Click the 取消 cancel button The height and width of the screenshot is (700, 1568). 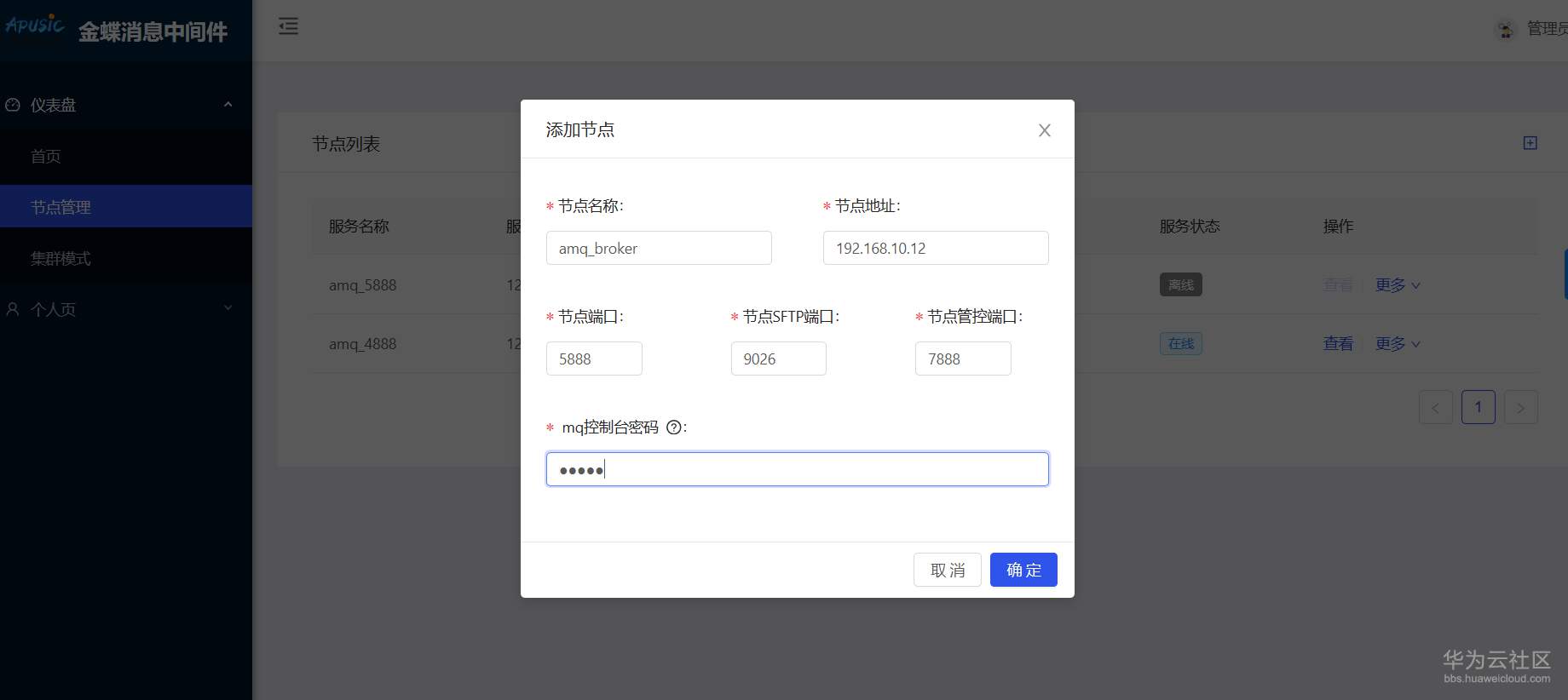pyautogui.click(x=948, y=570)
